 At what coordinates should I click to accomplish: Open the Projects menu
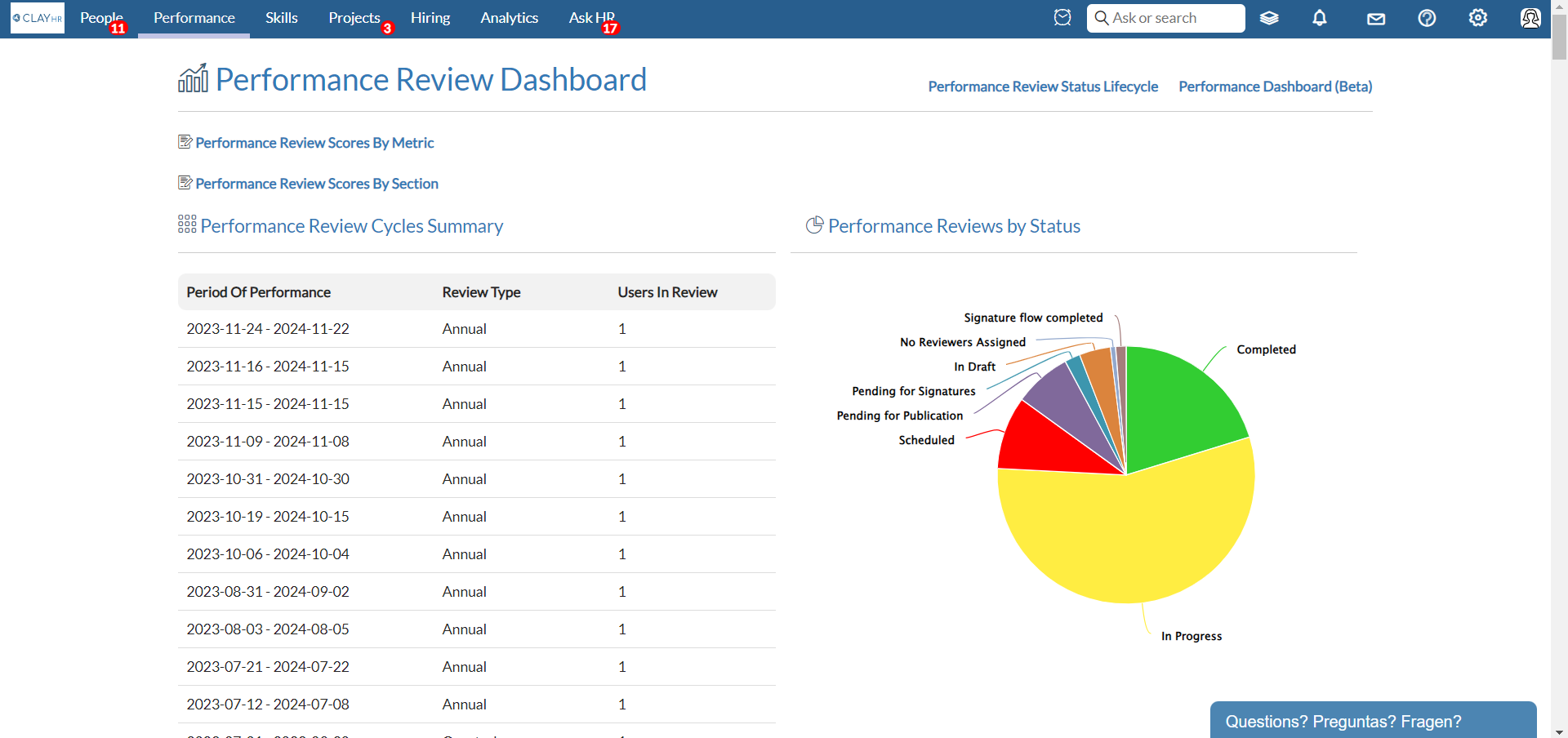pos(354,18)
